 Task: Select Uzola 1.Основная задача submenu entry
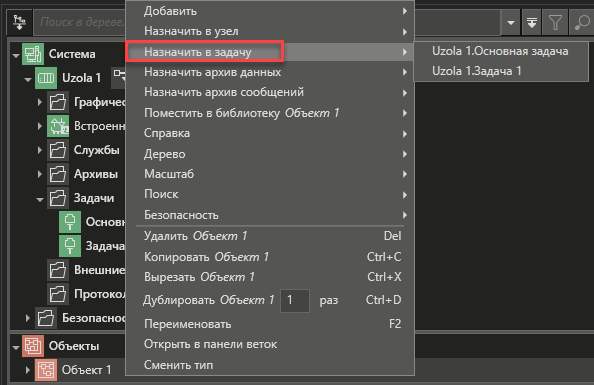(x=501, y=51)
